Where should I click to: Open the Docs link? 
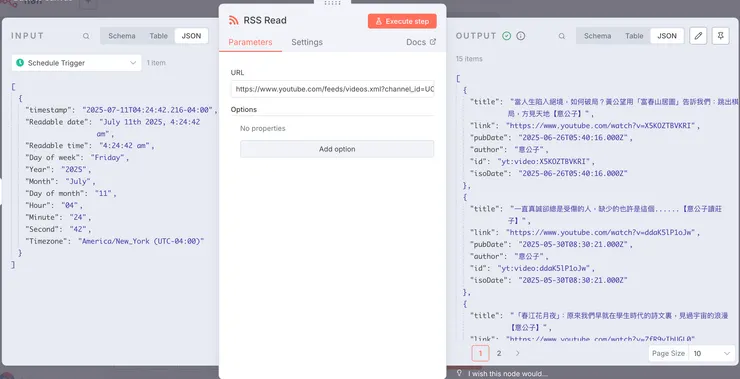(x=421, y=42)
